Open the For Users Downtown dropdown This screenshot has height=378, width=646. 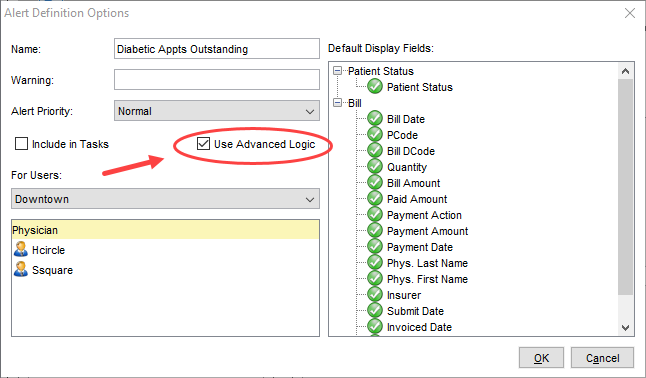pos(165,199)
